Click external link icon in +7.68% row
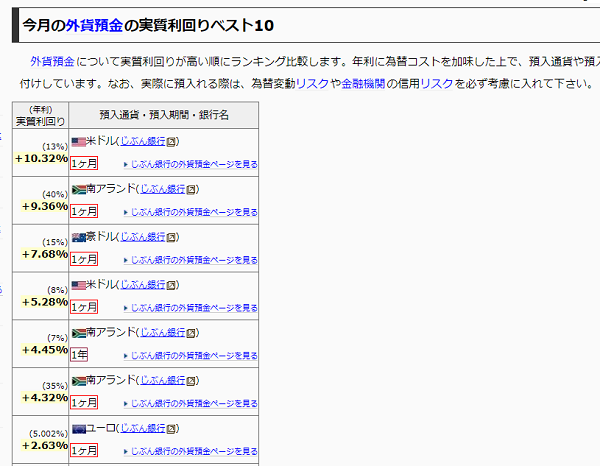 [171, 238]
